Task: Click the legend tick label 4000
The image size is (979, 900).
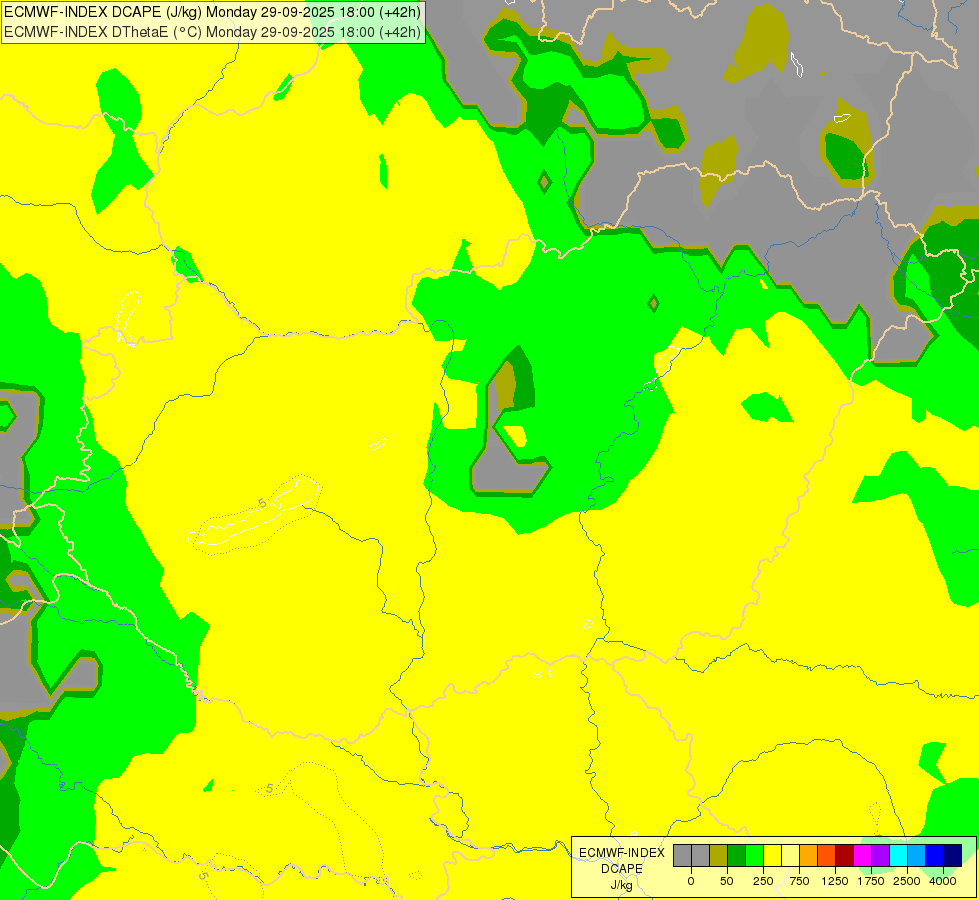Action: click(943, 881)
